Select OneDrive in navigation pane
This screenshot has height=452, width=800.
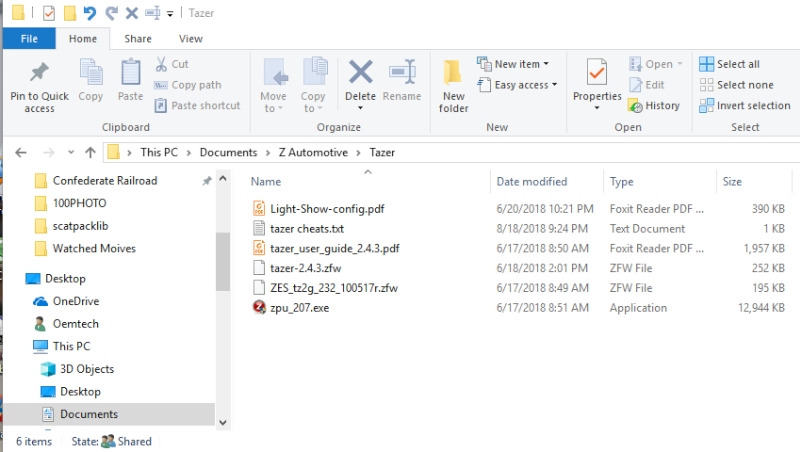[x=76, y=302]
